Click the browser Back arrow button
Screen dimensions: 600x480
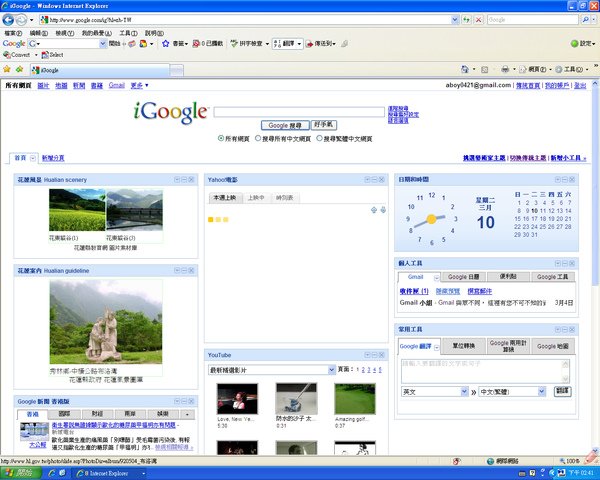pyautogui.click(x=8, y=20)
